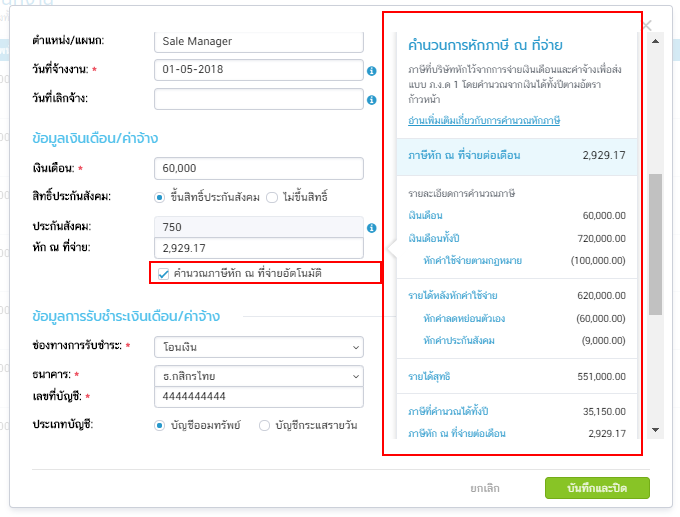Click the ยกเลิก cancel button
Viewport: 680px width, 517px height.
click(485, 488)
